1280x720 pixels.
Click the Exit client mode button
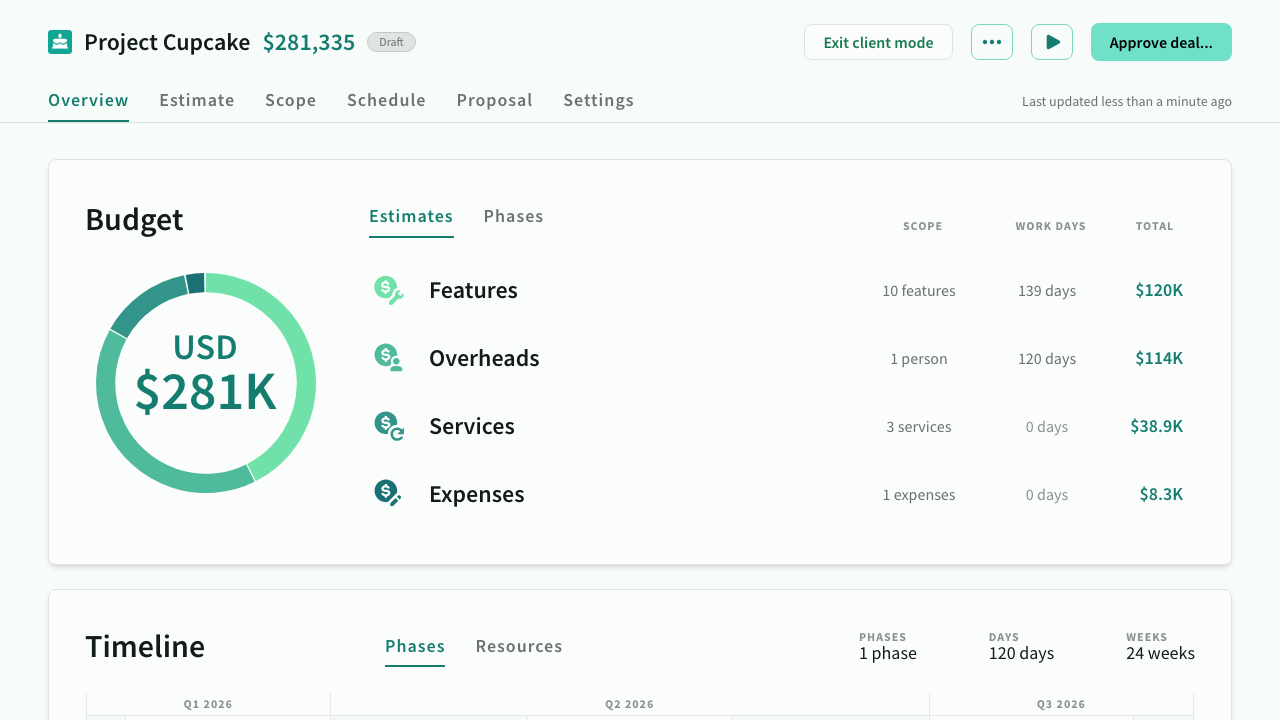coord(878,42)
